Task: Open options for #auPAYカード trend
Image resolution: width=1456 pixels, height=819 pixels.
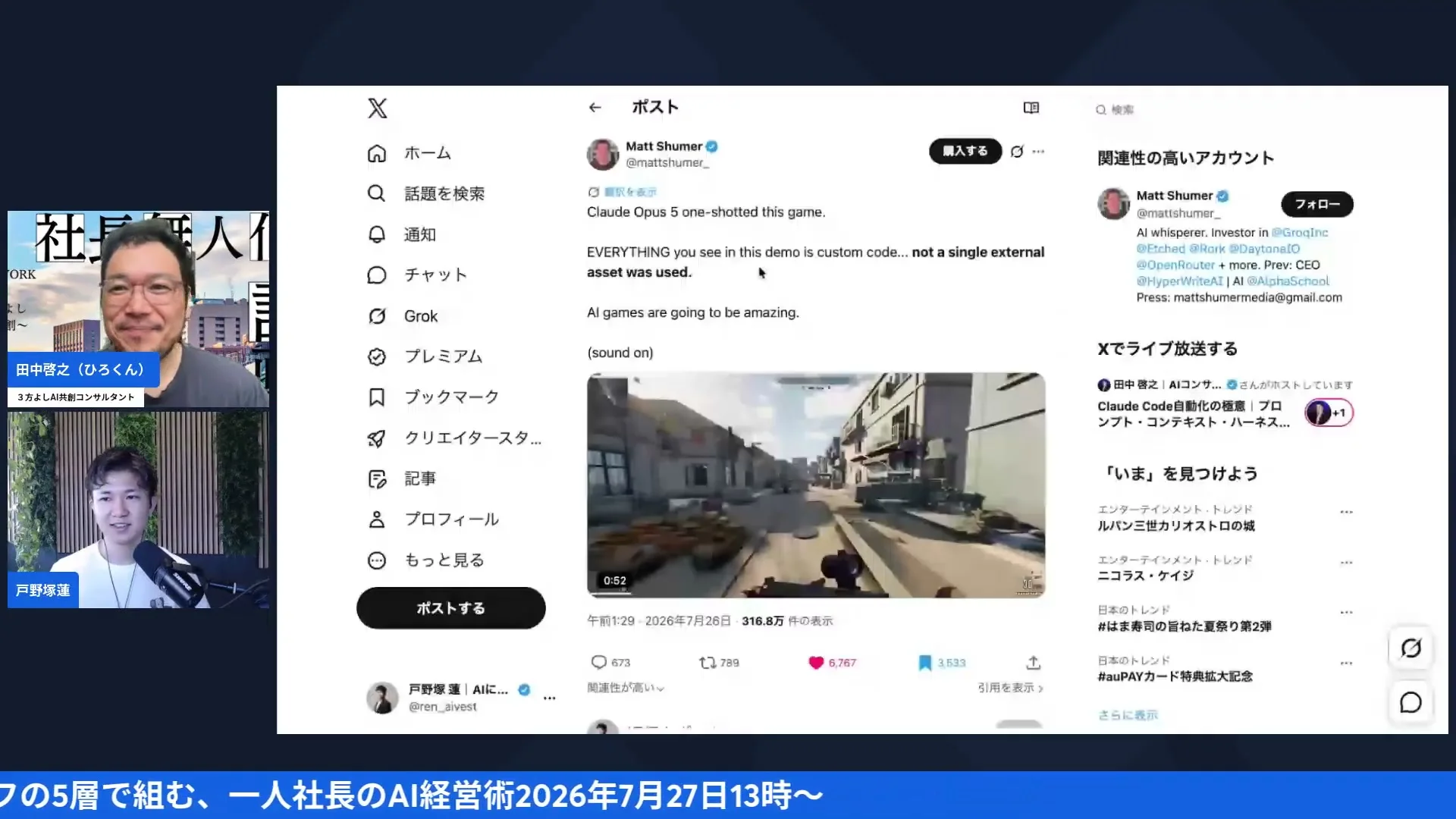Action: [x=1346, y=663]
